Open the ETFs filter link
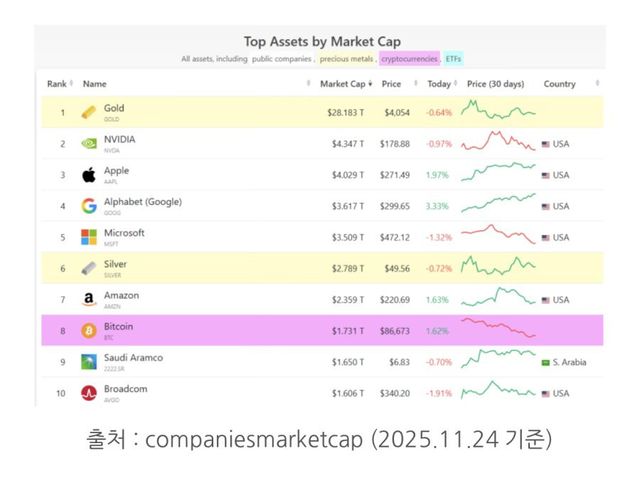 [453, 59]
